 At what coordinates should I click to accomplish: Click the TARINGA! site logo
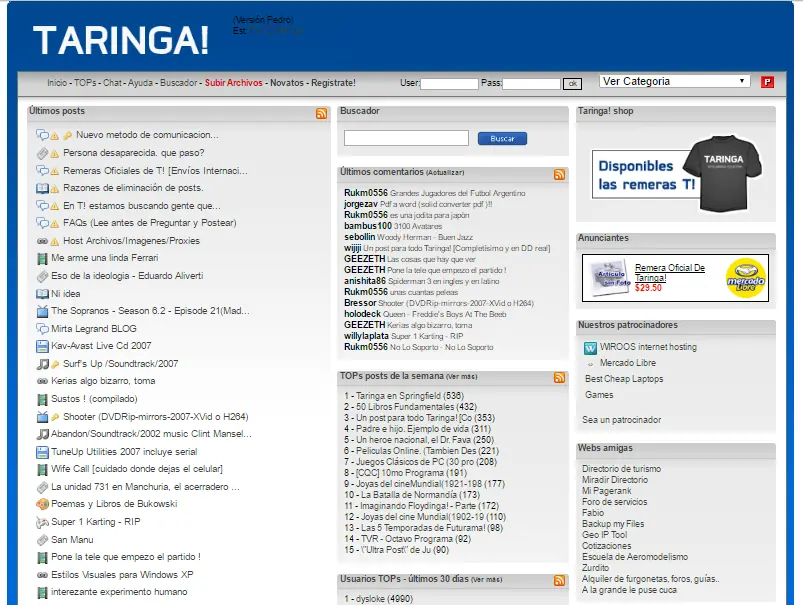point(121,40)
